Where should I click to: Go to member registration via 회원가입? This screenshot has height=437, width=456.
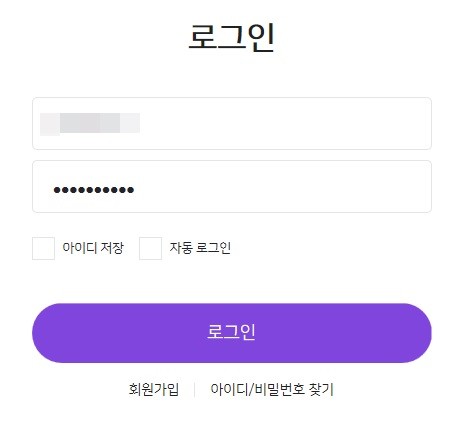154,389
